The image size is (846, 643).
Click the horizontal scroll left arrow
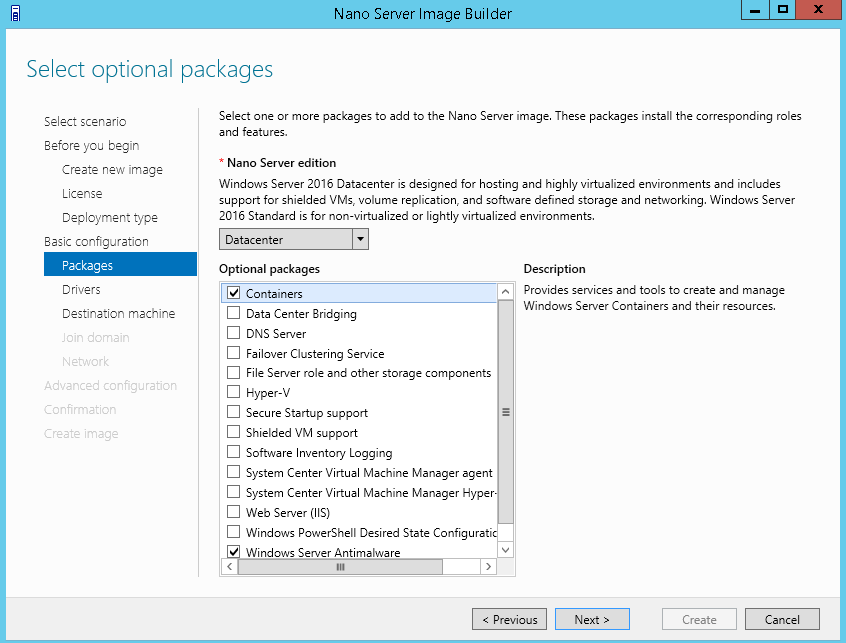(228, 567)
